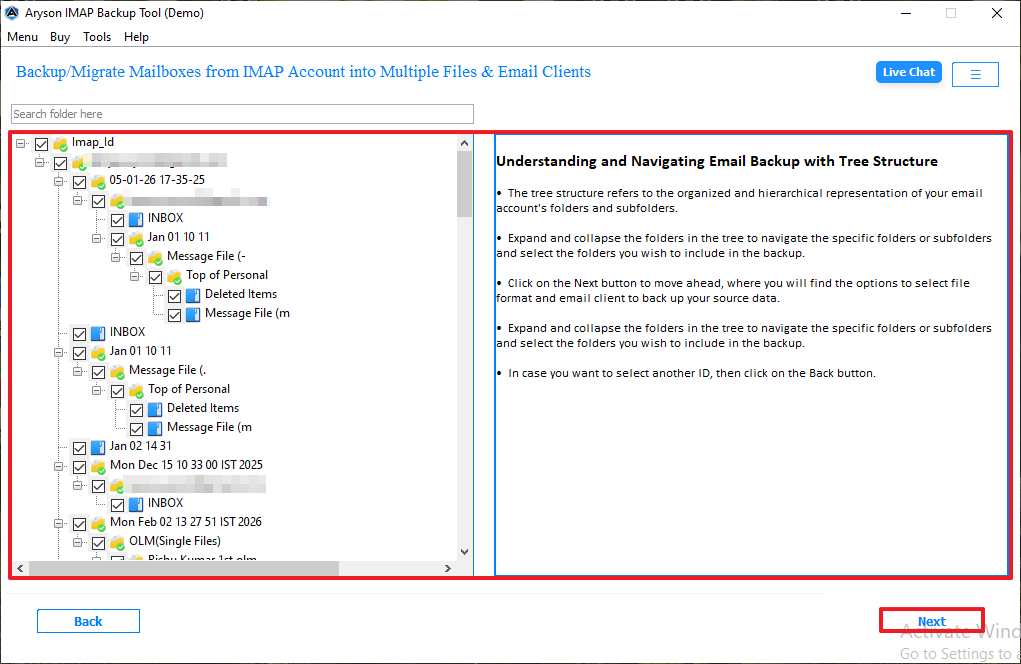Click folder icon of Mon Dec 15 10 33 00 IST 2025
The height and width of the screenshot is (664, 1021).
coord(98,467)
